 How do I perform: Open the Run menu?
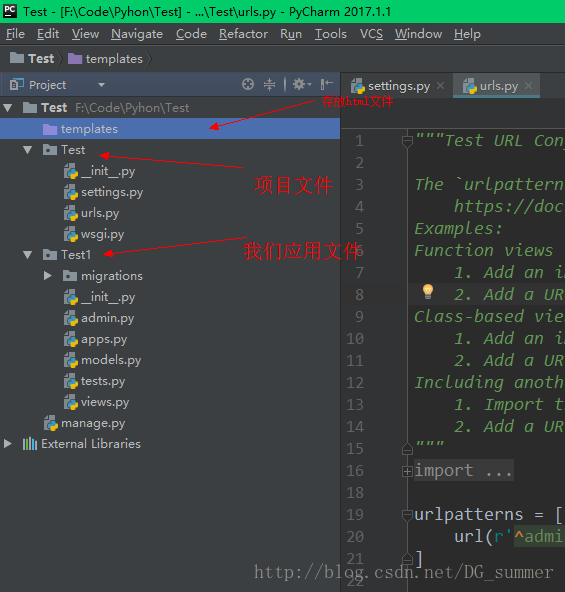click(x=291, y=34)
